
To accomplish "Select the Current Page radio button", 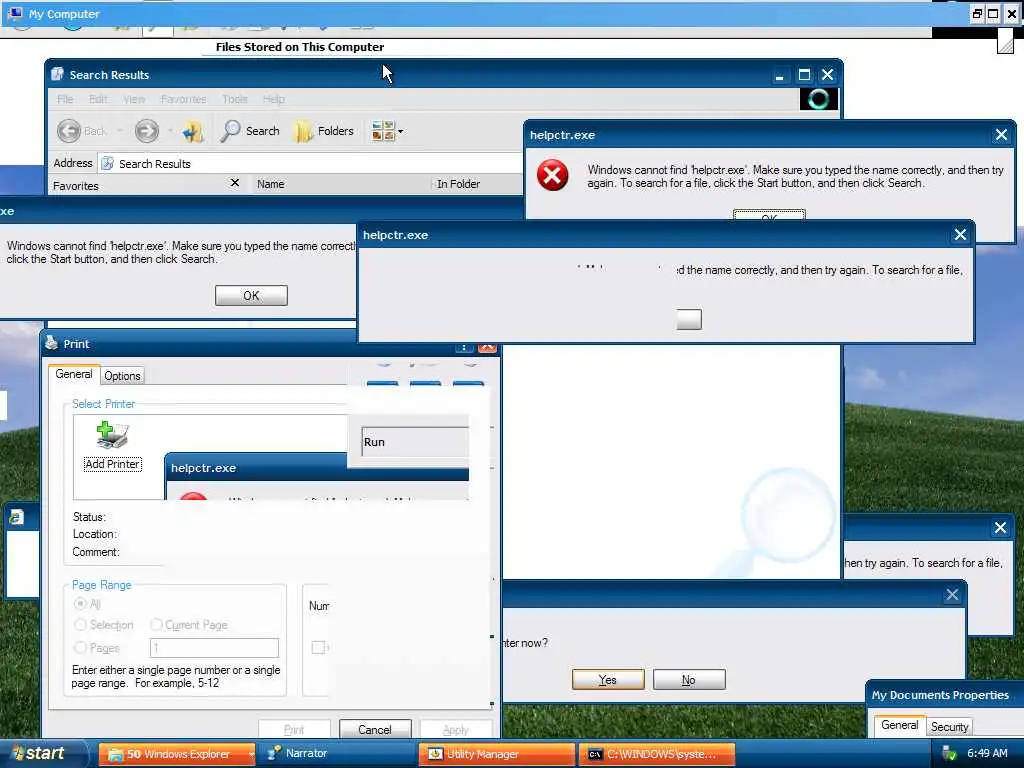I will 156,625.
